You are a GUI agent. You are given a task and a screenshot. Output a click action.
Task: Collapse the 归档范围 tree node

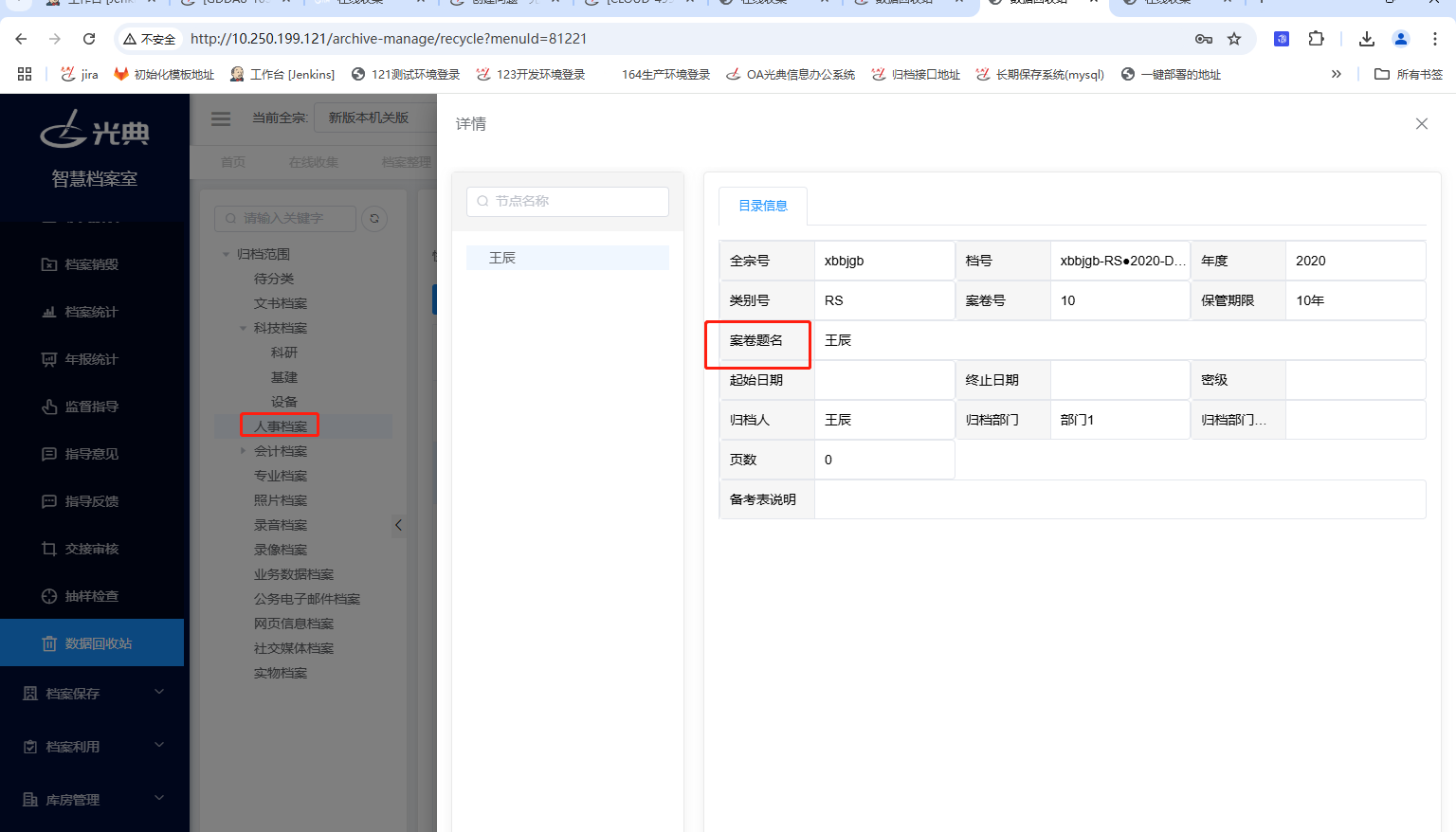226,254
